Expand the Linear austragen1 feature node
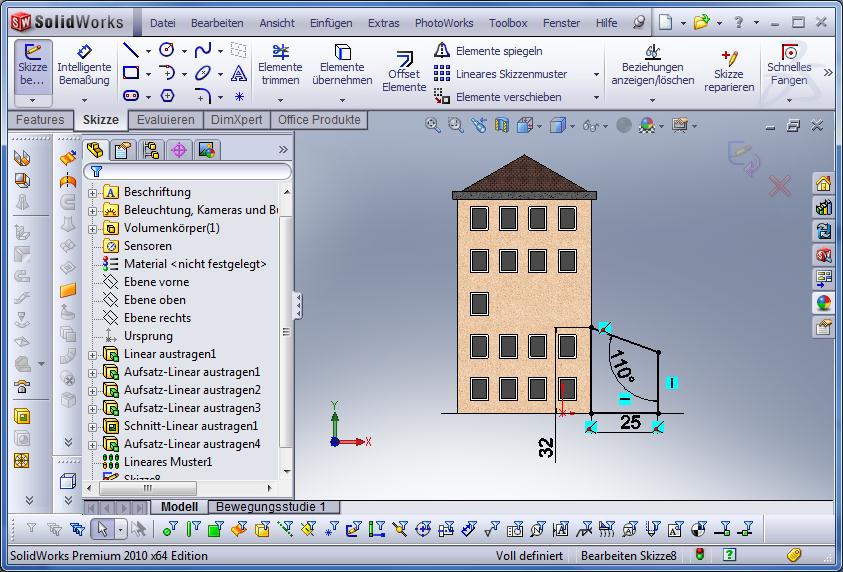Viewport: 843px width, 572px height. pyautogui.click(x=93, y=355)
